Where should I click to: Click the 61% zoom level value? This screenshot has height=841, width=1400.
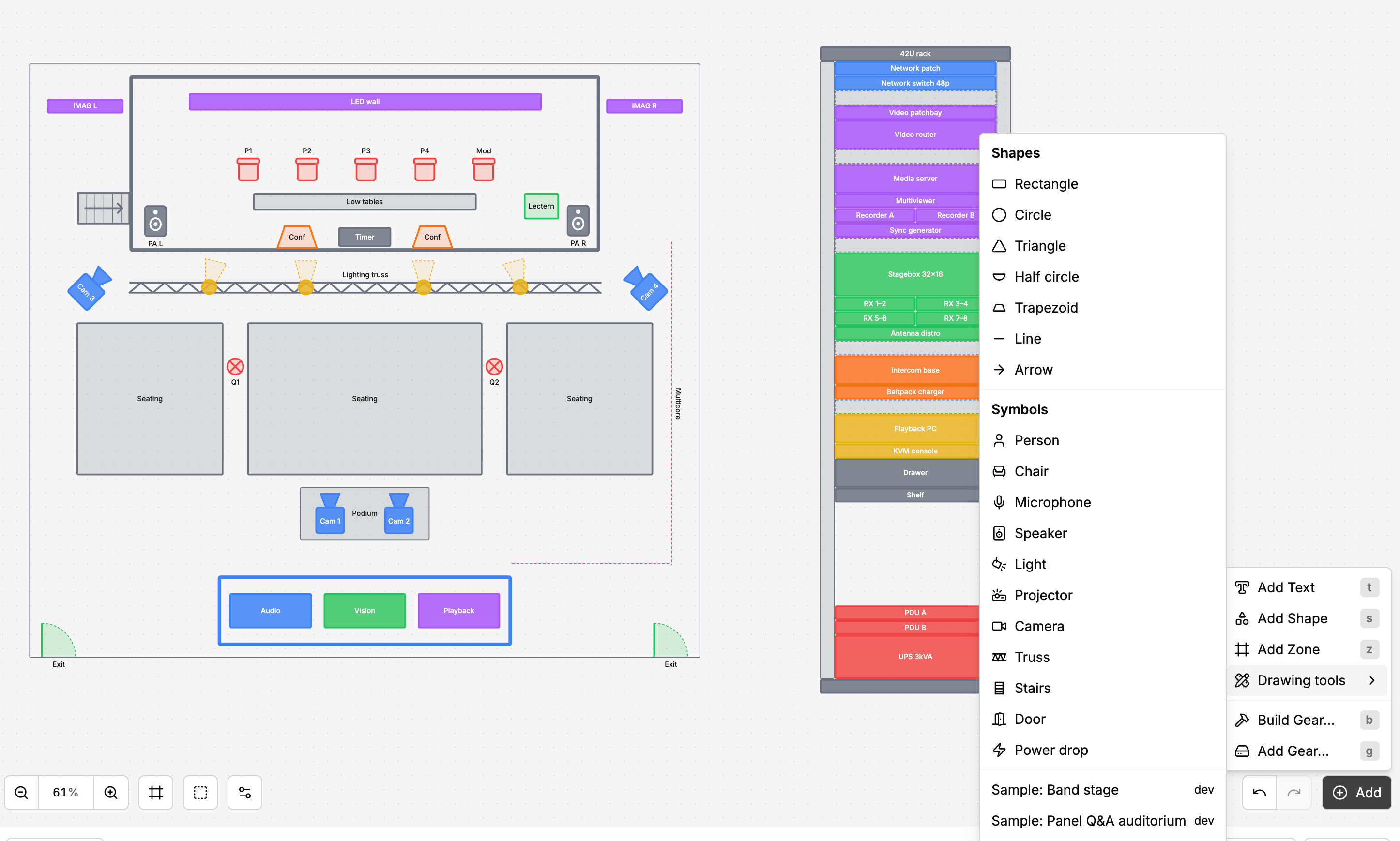coord(66,792)
